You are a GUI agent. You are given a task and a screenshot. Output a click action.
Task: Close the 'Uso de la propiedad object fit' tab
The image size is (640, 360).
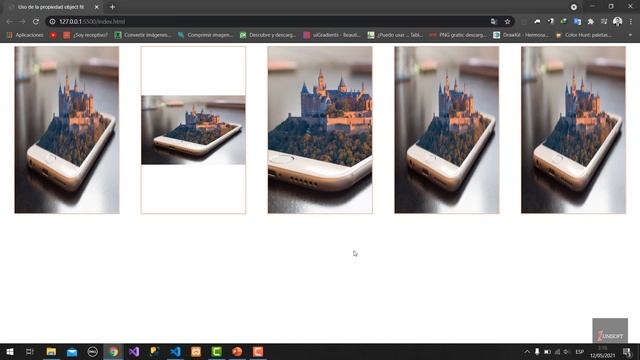96,7
